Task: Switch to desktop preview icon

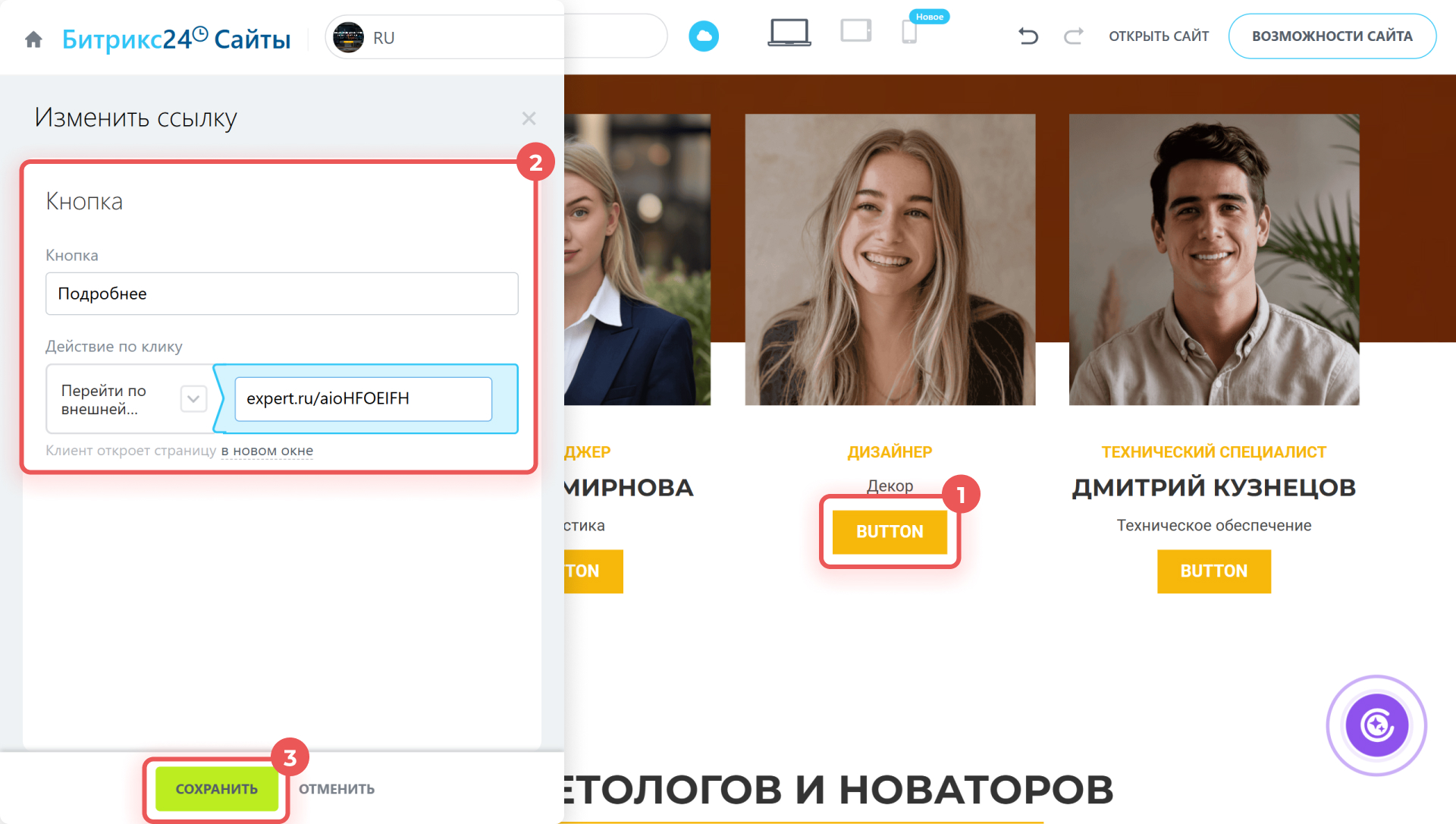Action: click(789, 33)
